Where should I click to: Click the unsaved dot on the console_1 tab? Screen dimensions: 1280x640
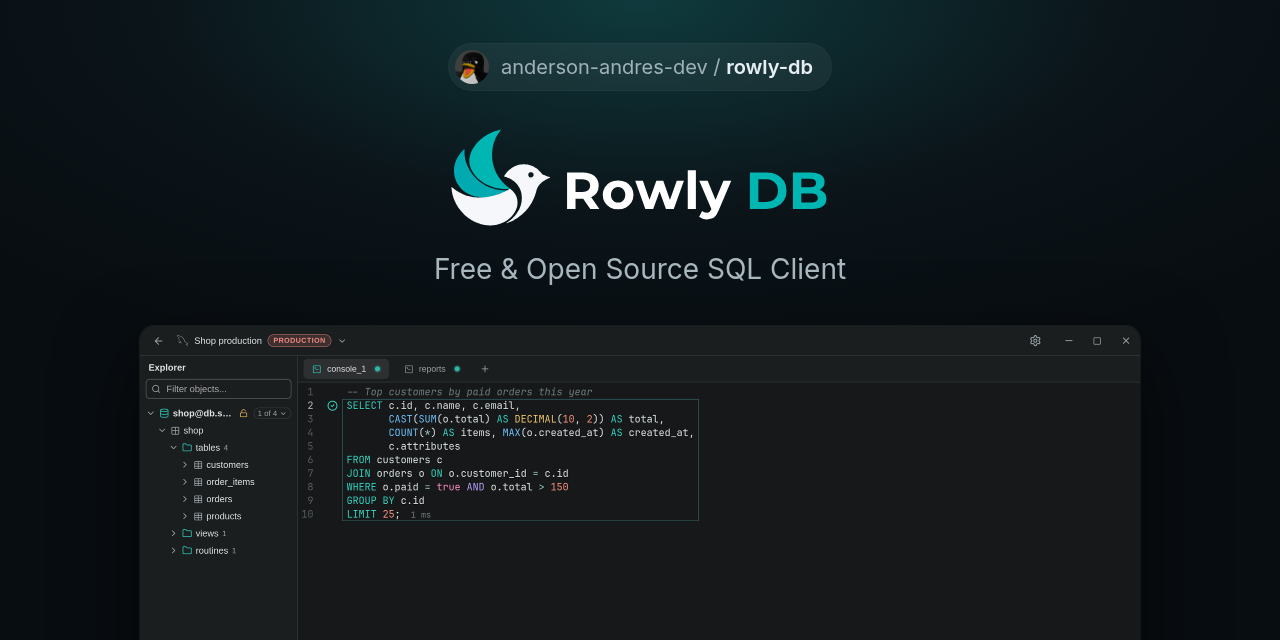(x=377, y=369)
